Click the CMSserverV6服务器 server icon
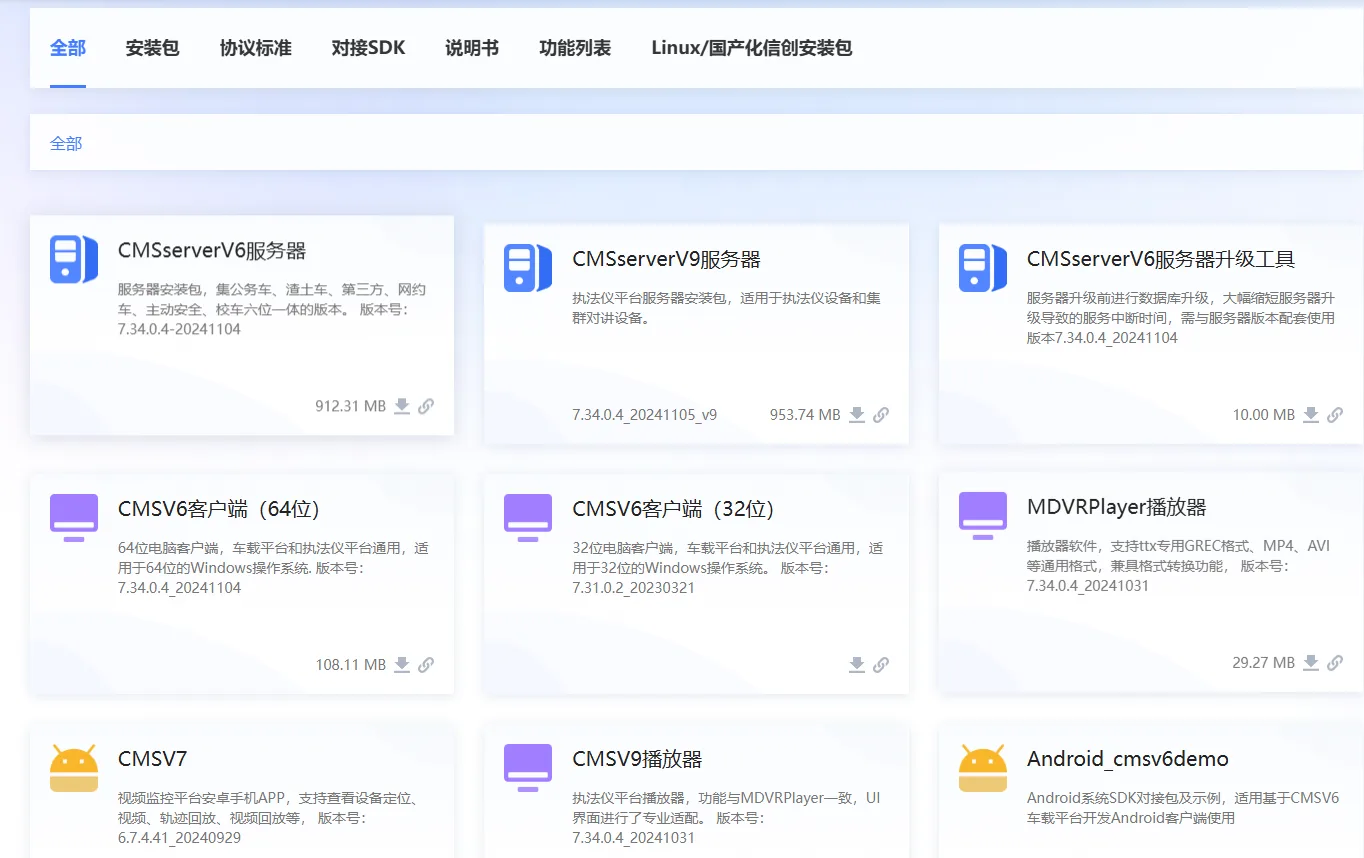The width and height of the screenshot is (1364, 858). tap(74, 259)
